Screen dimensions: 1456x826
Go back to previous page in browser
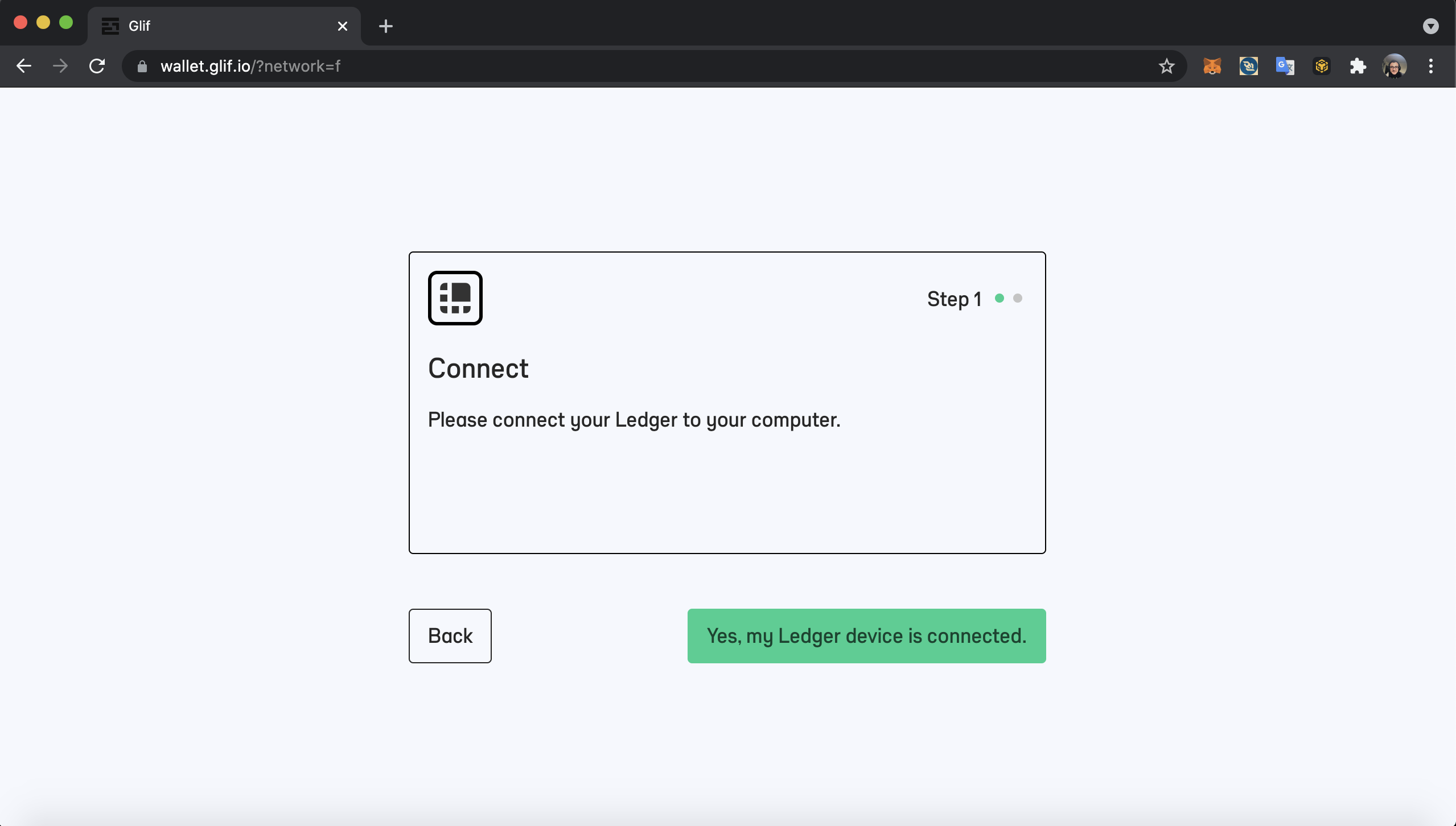pyautogui.click(x=24, y=66)
